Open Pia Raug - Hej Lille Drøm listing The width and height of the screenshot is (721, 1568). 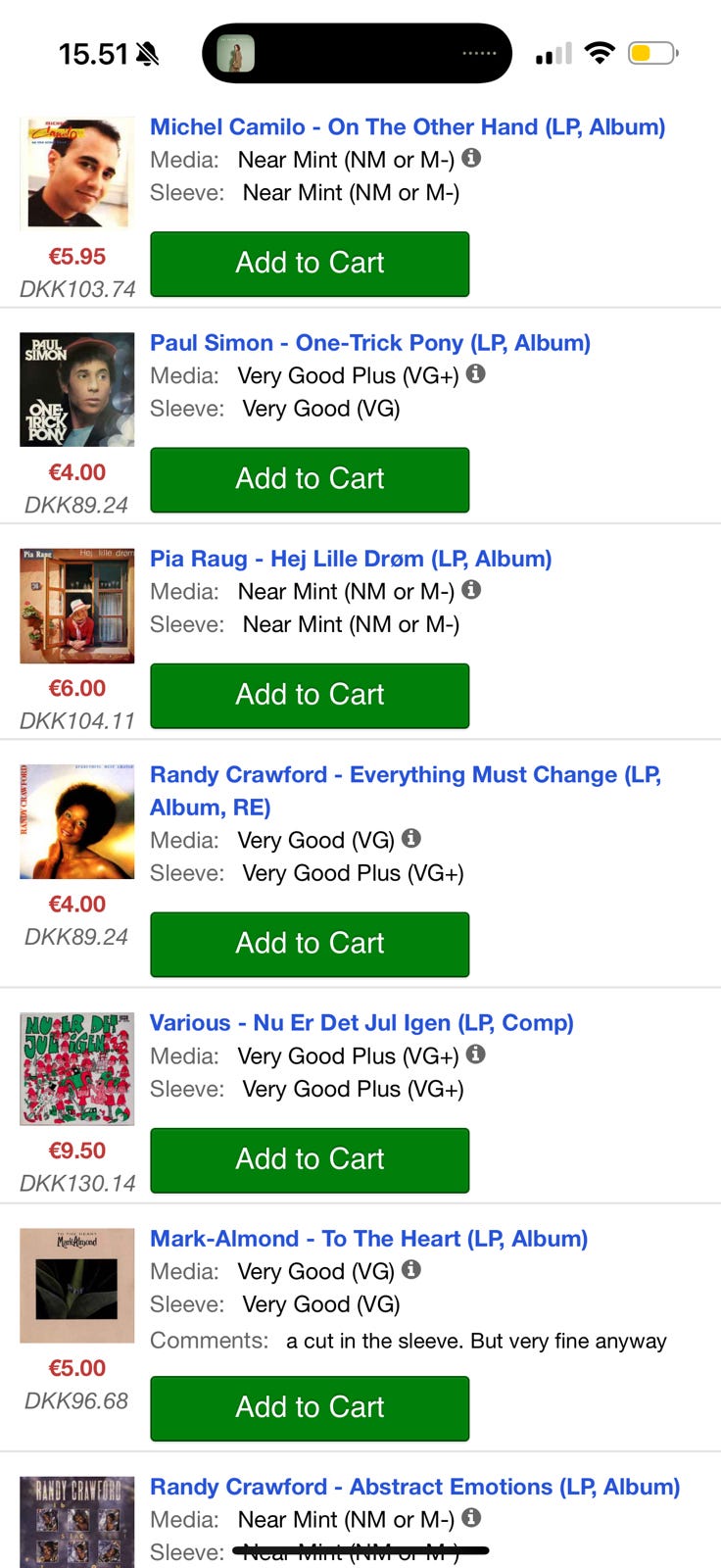click(x=351, y=559)
